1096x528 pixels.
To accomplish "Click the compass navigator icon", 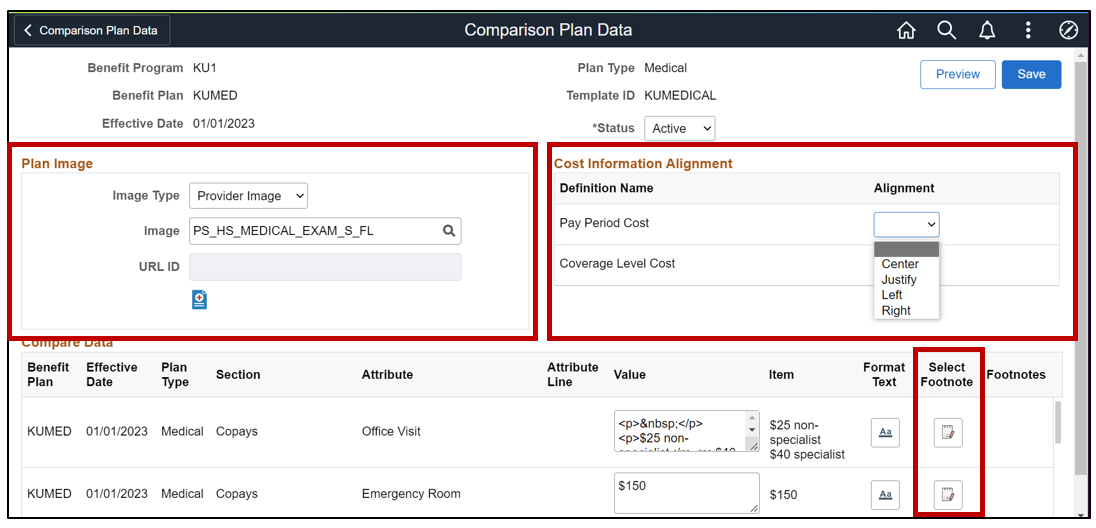I will (x=1068, y=30).
